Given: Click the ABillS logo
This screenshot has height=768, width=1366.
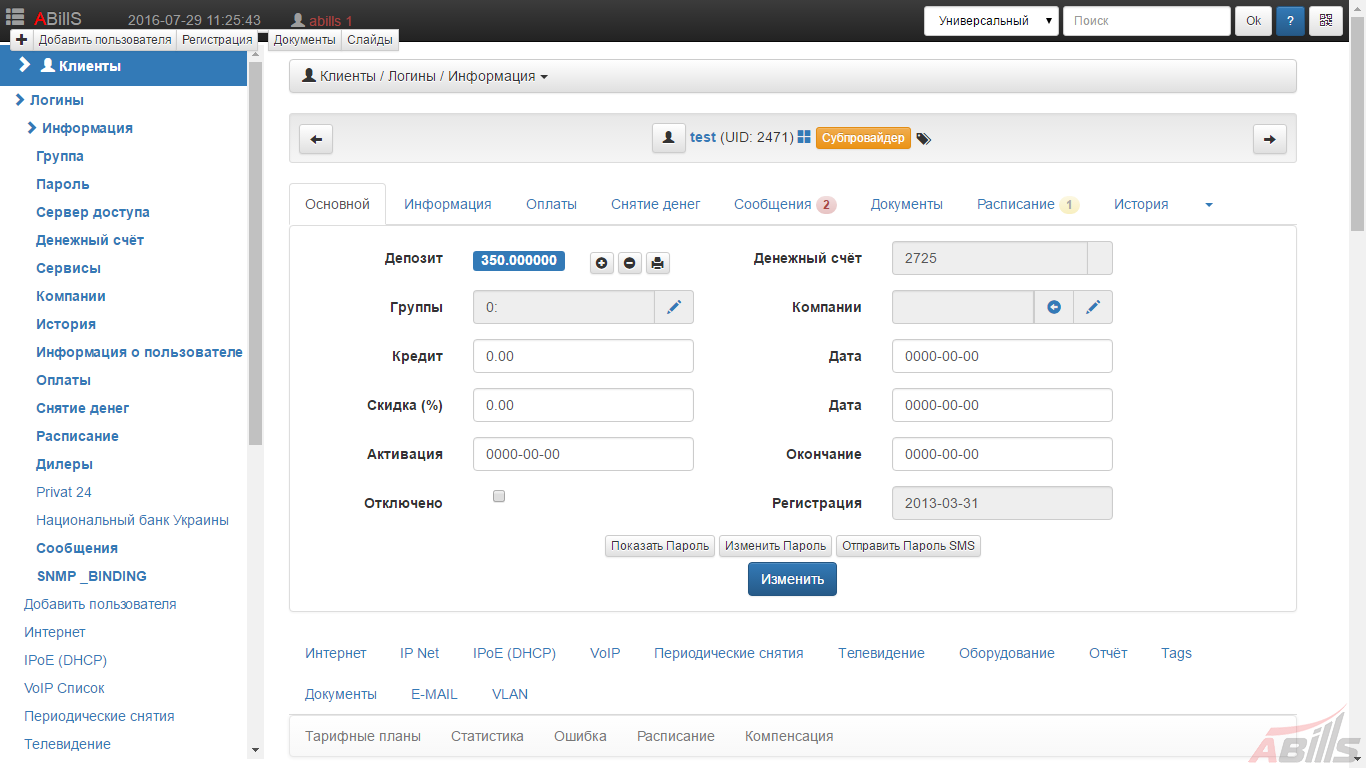Looking at the screenshot, I should (x=58, y=19).
